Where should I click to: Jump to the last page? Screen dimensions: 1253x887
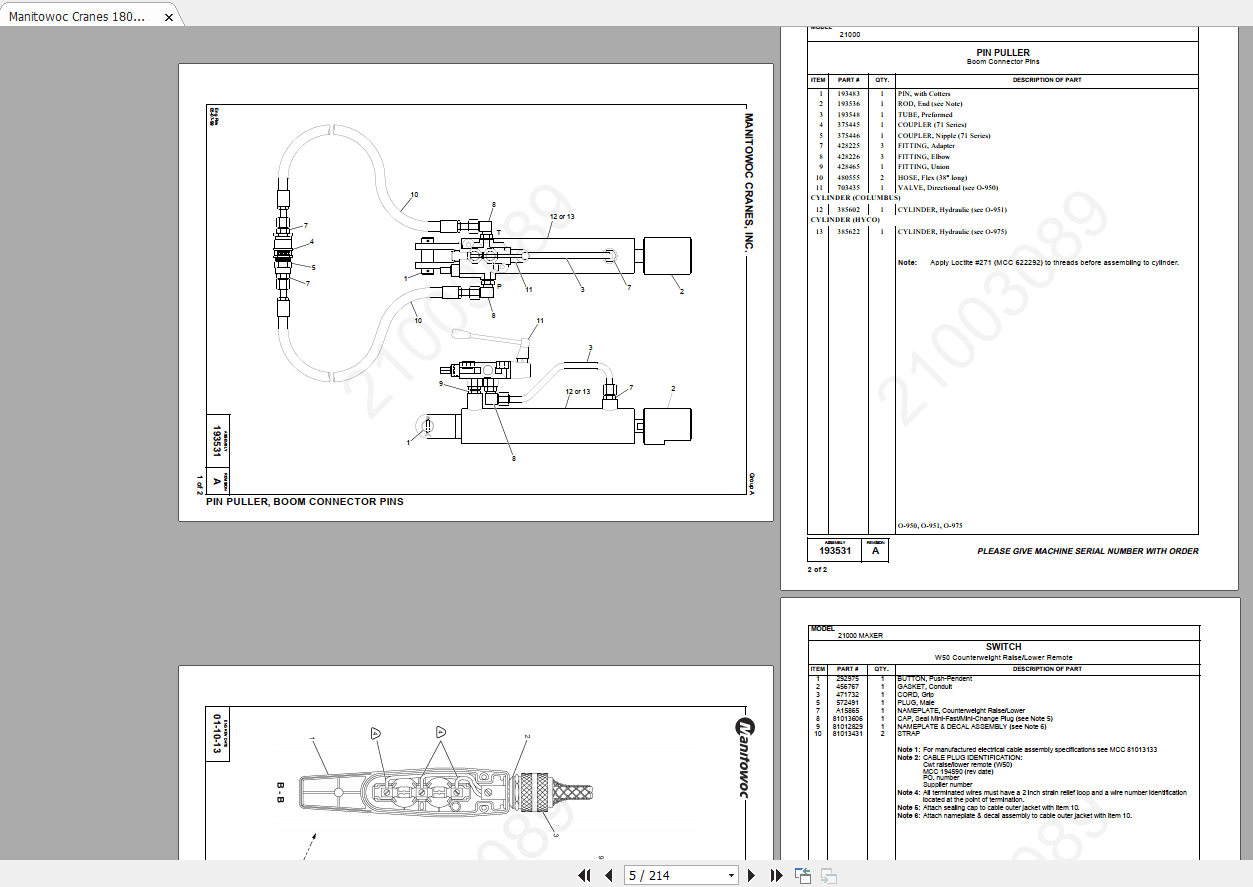pyautogui.click(x=776, y=876)
